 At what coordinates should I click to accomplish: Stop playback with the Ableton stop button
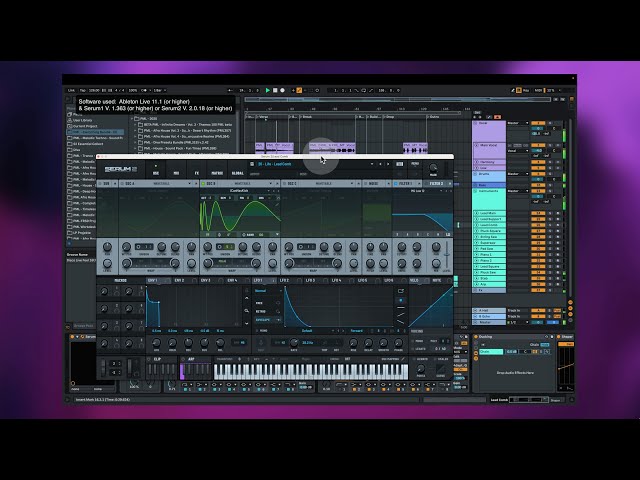[x=275, y=90]
